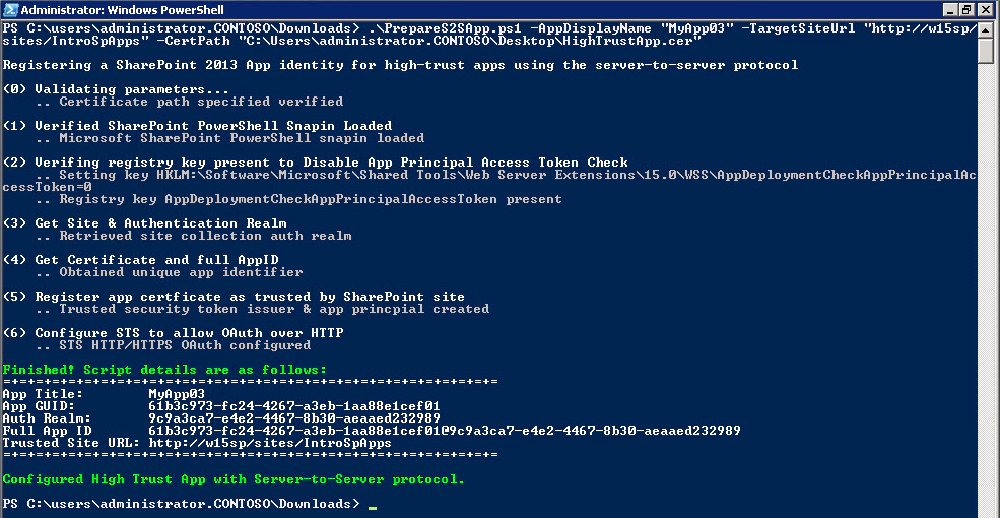Viewport: 1000px width, 518px height.
Task: Click the MyApp03 App Title value
Action: [176, 394]
